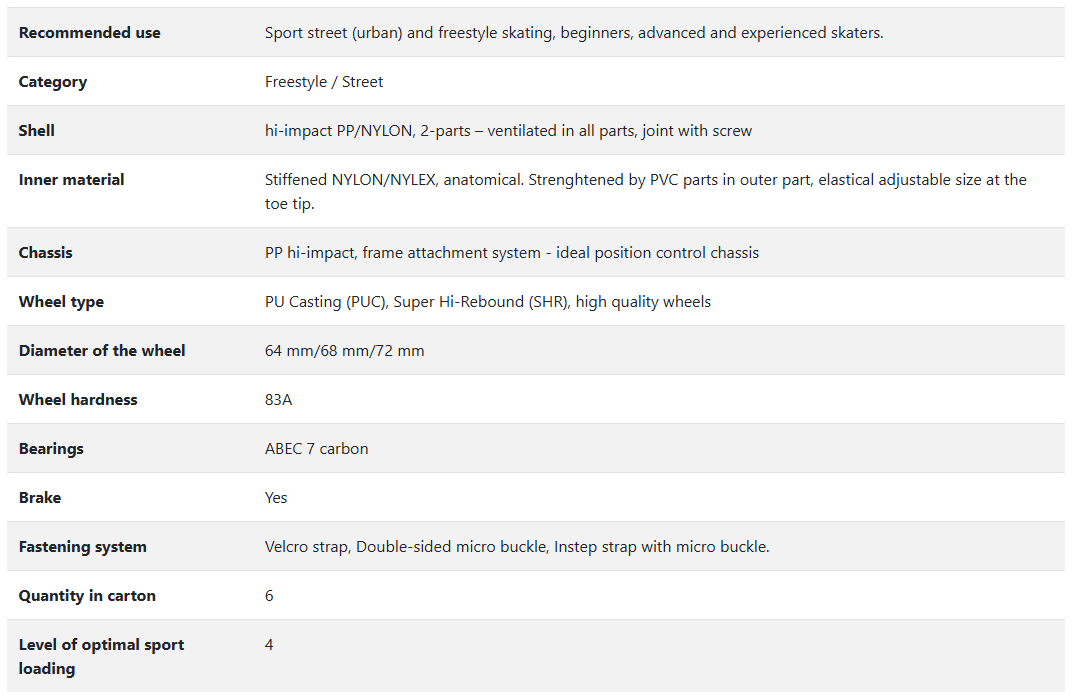
Task: Click the "Shell" specification label
Action: point(37,131)
